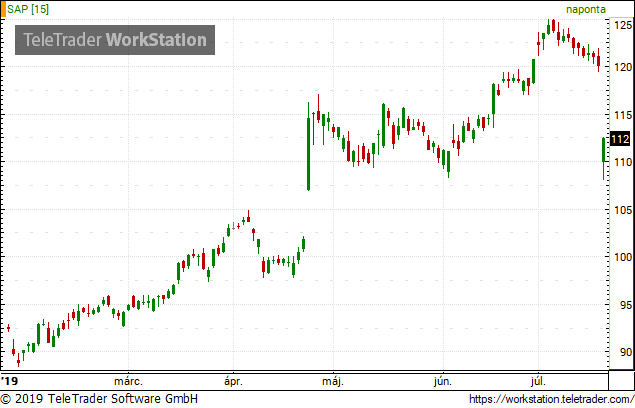The image size is (635, 408).
Task: Click the 100 price axis label
Action: 623,257
